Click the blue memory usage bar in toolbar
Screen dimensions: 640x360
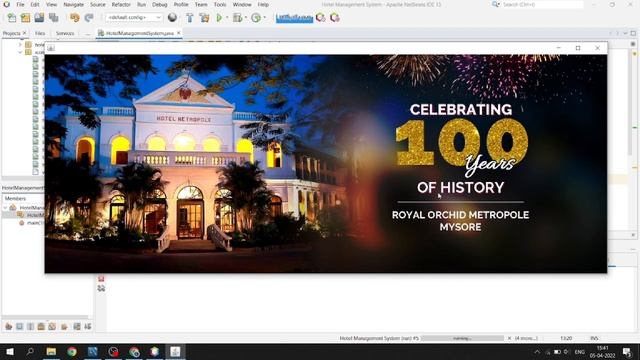click(294, 18)
